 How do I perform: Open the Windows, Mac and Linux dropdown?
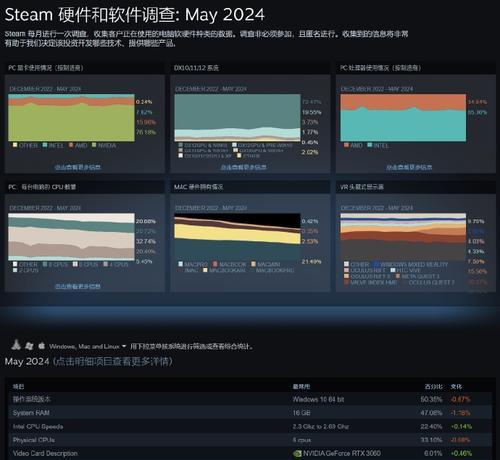point(88,346)
